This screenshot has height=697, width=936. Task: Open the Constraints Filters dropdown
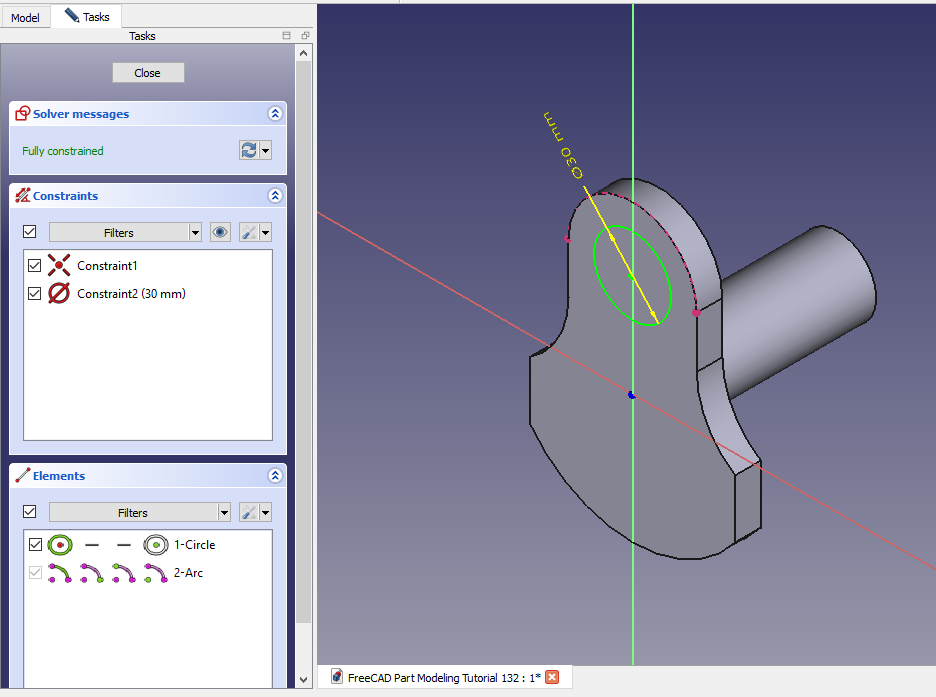125,232
